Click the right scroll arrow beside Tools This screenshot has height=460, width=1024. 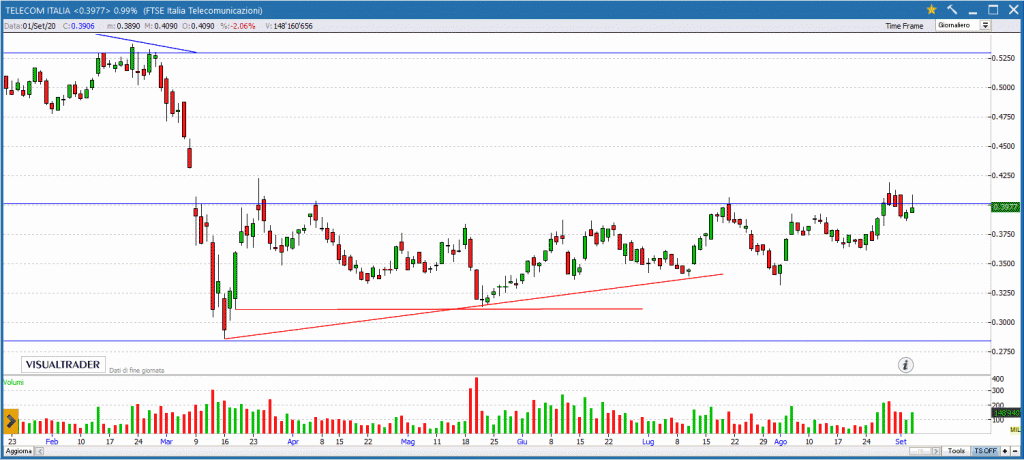tap(936, 451)
